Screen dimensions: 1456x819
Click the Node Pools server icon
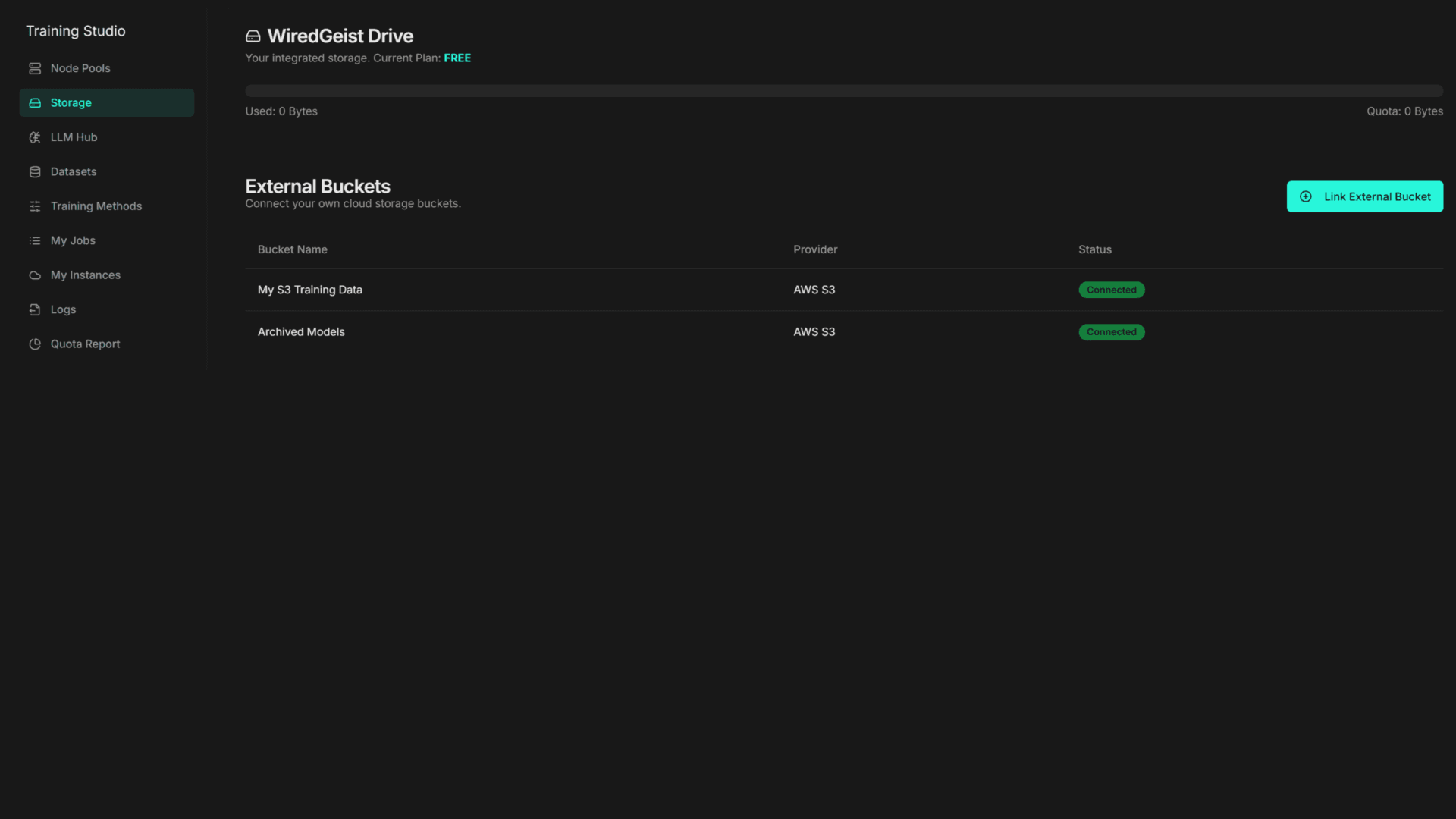point(35,68)
